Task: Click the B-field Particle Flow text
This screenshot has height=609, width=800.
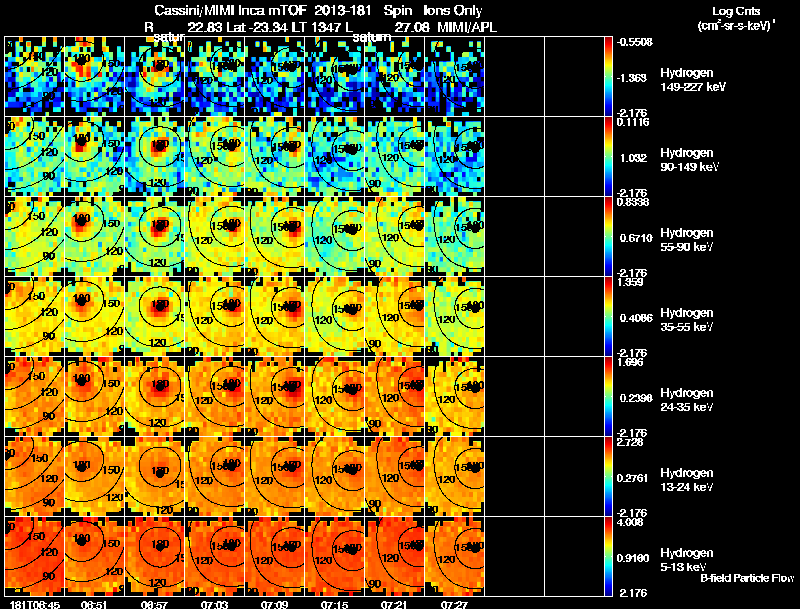Action: [747, 578]
